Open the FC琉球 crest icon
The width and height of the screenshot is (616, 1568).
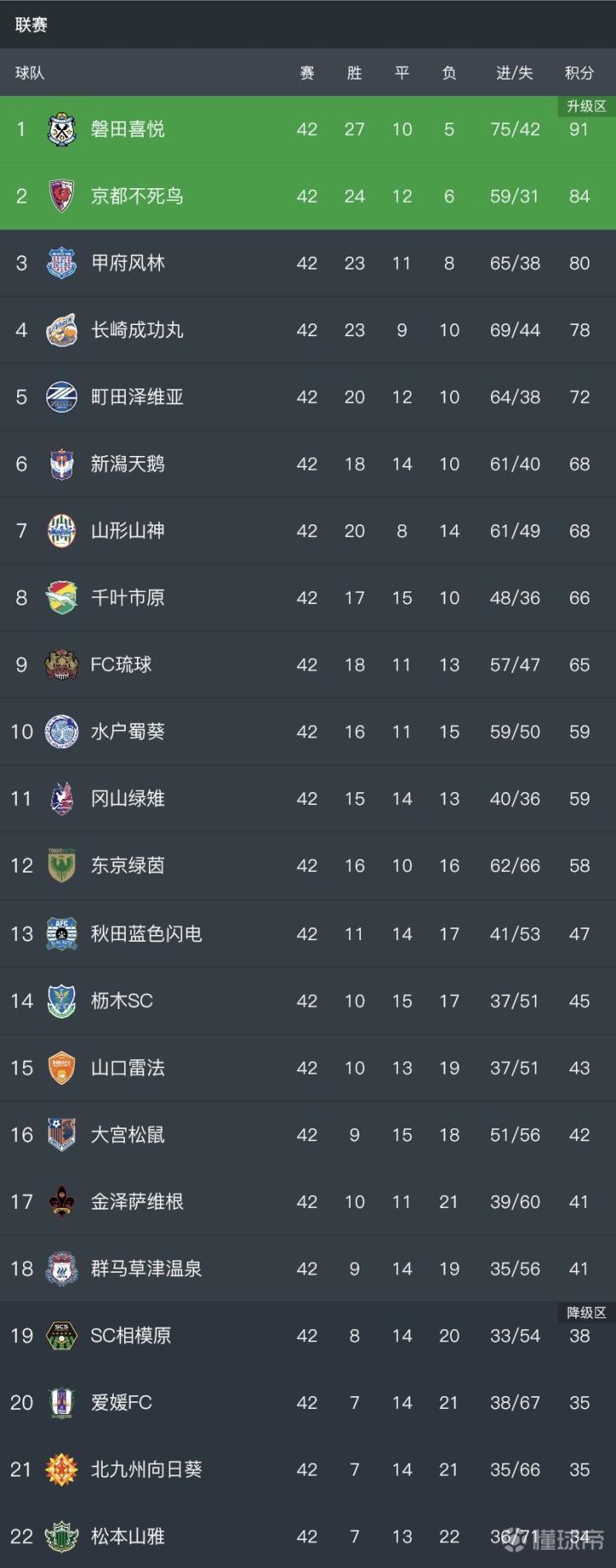(62, 665)
